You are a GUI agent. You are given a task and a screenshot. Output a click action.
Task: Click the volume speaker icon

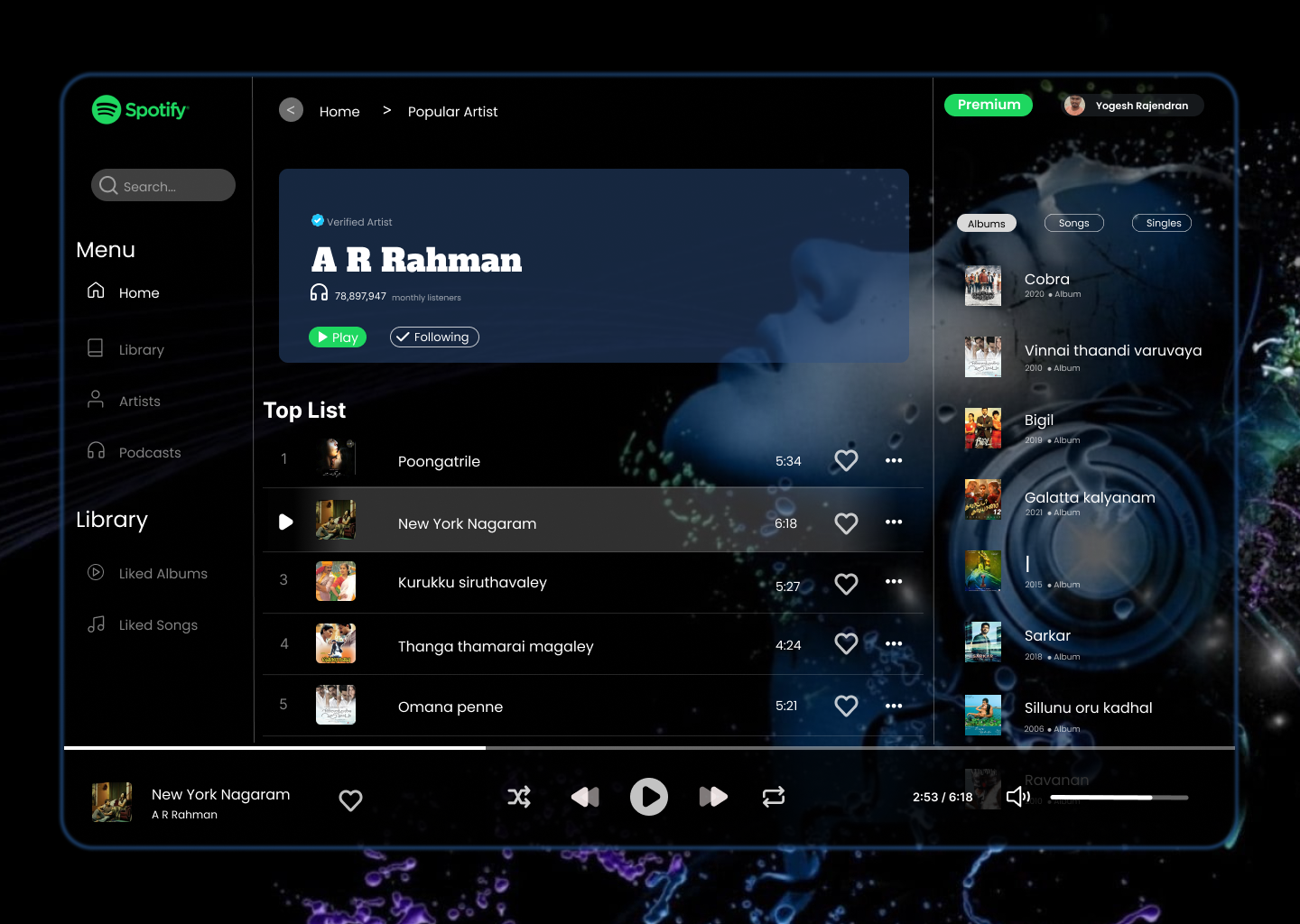(x=1018, y=797)
